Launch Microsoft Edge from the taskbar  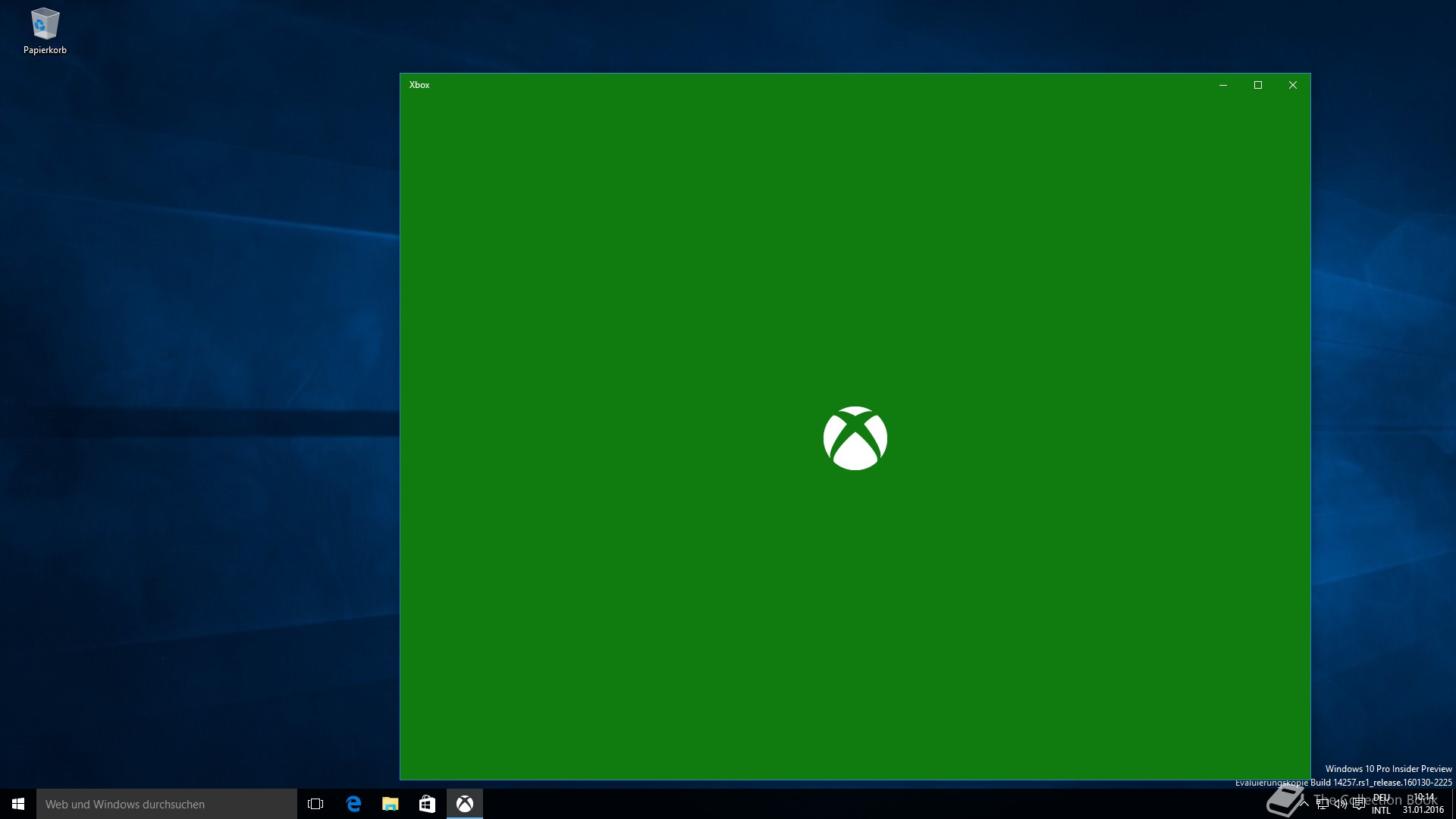point(353,804)
